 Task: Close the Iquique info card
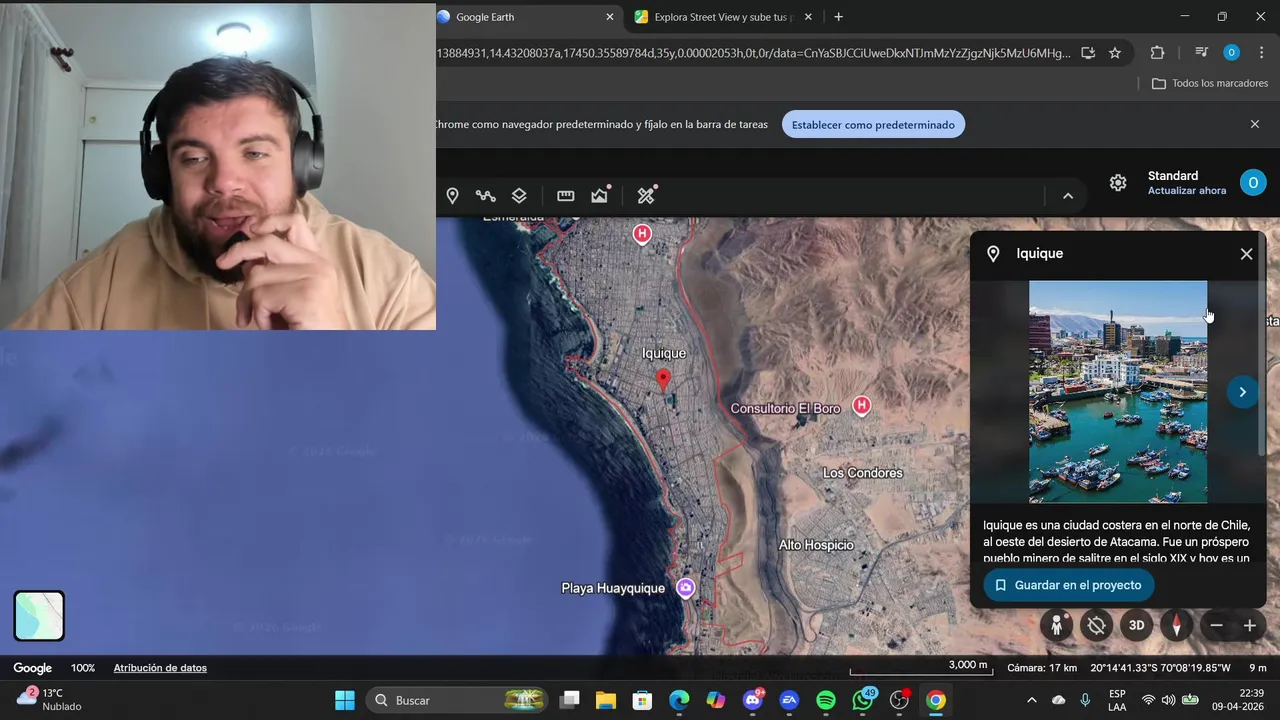point(1246,254)
